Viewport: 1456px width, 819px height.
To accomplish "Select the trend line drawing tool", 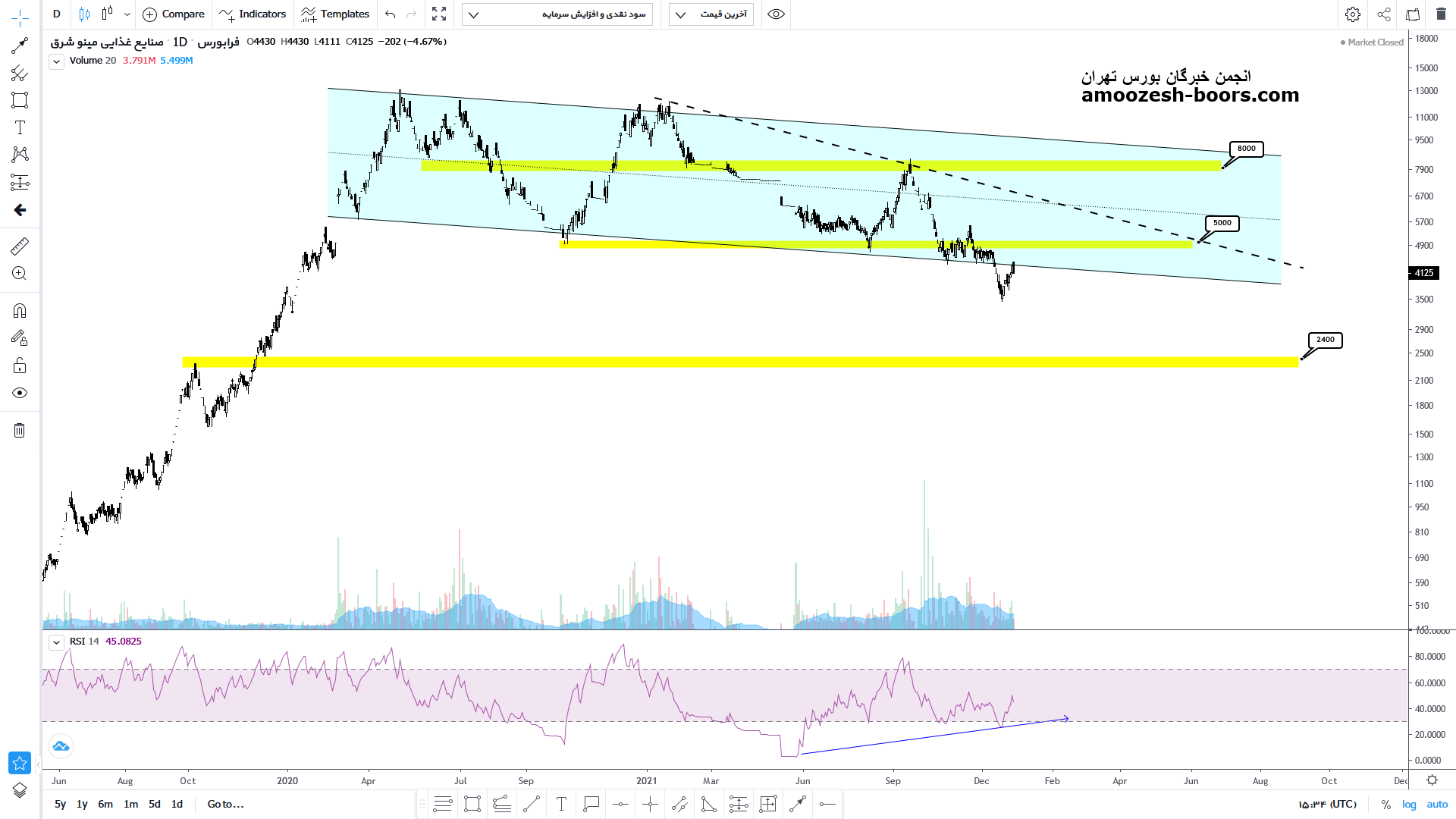I will pyautogui.click(x=20, y=45).
